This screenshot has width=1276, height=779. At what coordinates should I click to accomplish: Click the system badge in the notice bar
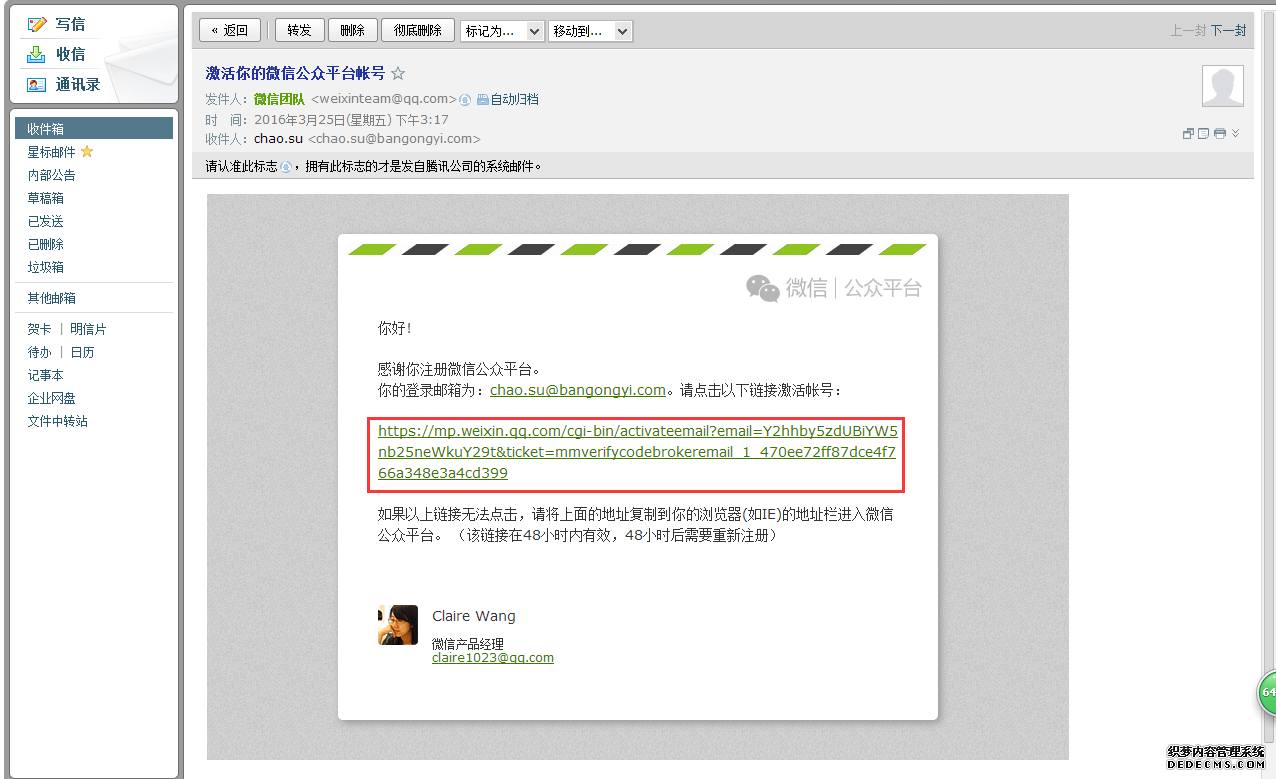tap(286, 167)
